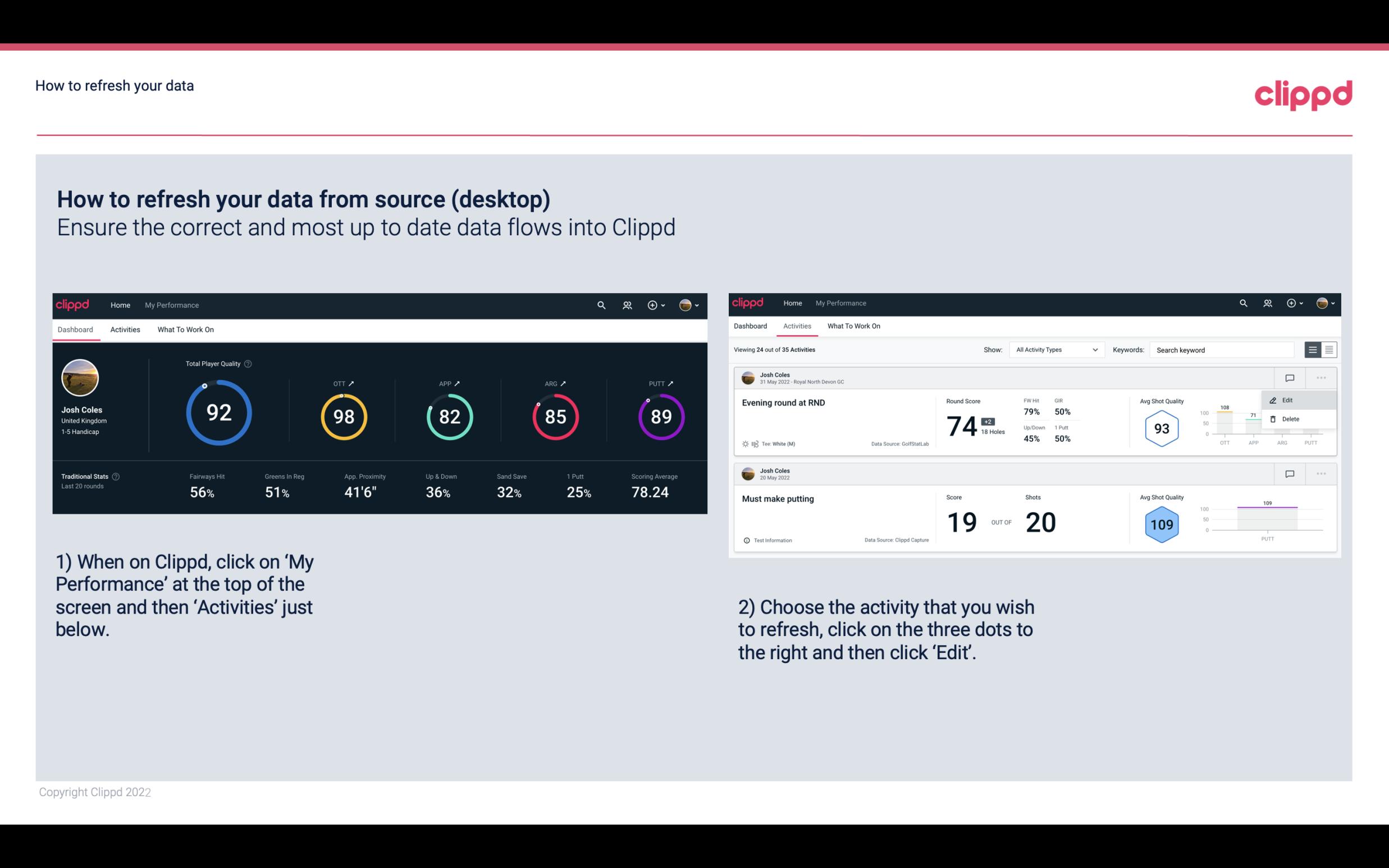This screenshot has width=1389, height=868.
Task: Switch to the What To Work On tab
Action: point(185,329)
